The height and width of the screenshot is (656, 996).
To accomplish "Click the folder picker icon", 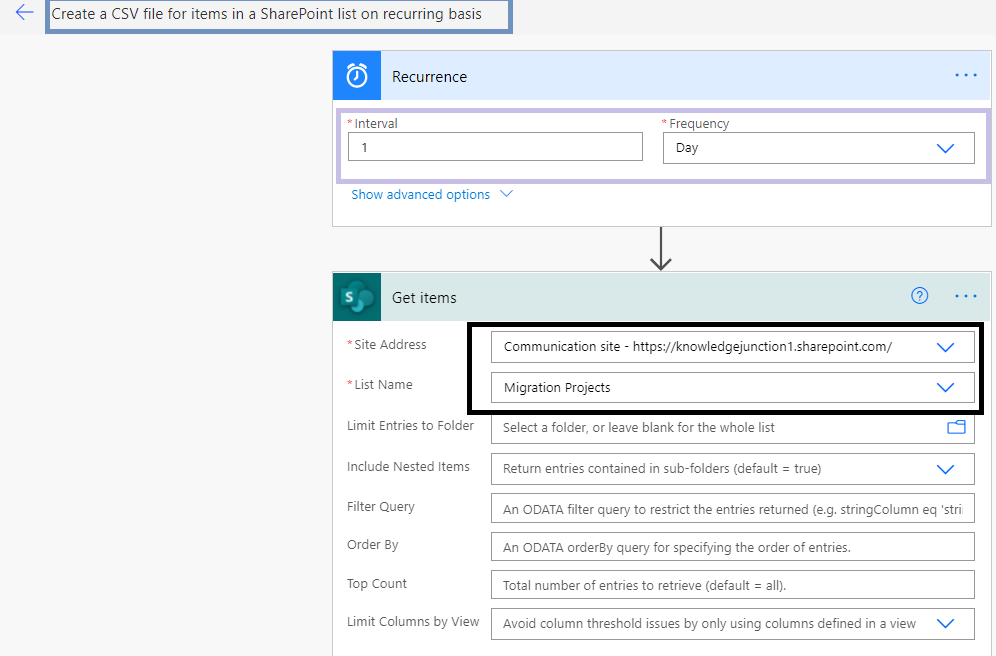I will (956, 427).
